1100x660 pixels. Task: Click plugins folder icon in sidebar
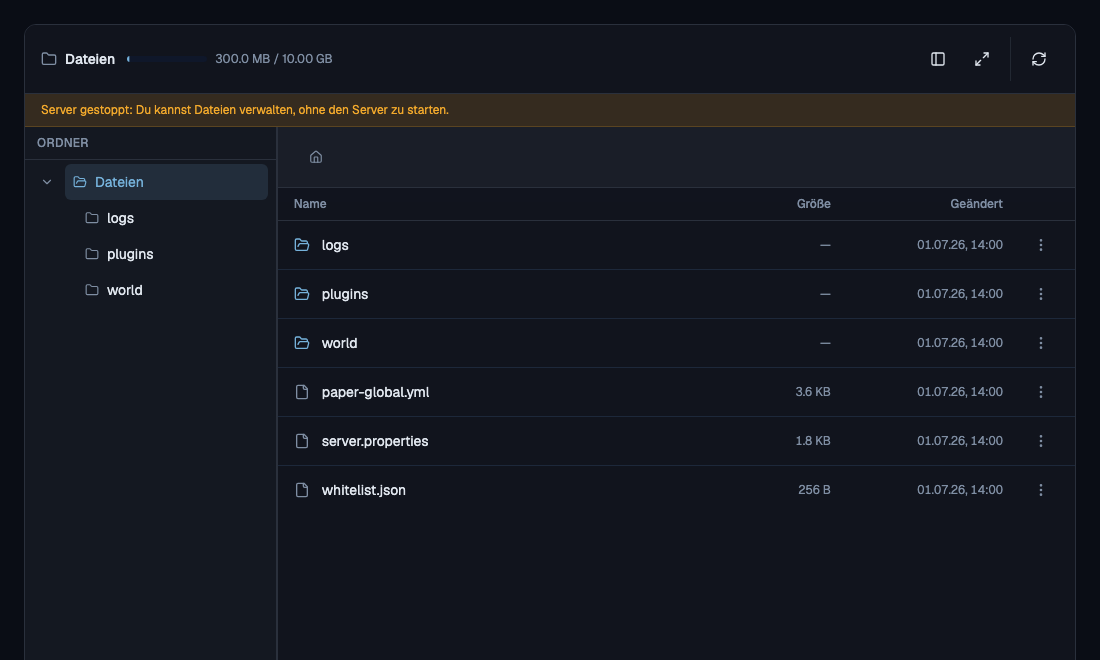[92, 254]
